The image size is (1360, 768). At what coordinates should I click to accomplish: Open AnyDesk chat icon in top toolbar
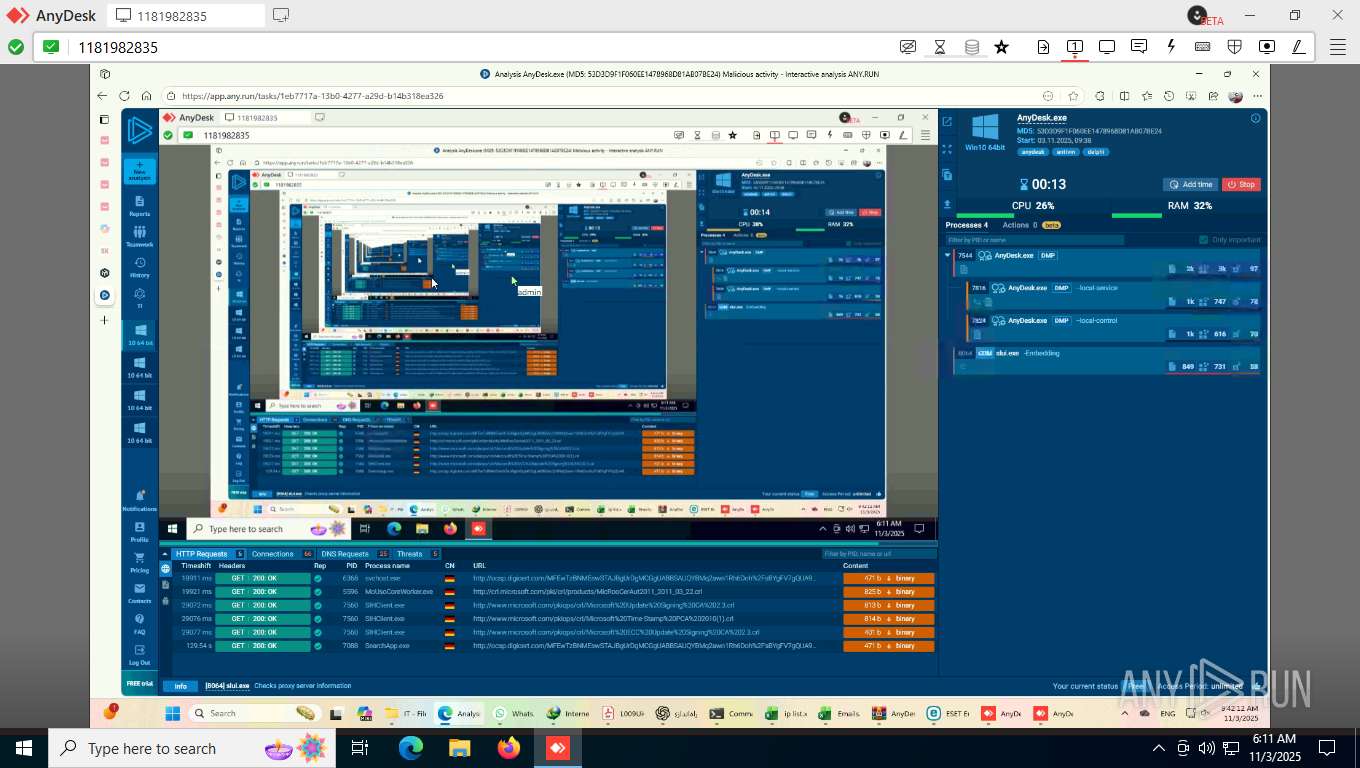pos(1139,47)
